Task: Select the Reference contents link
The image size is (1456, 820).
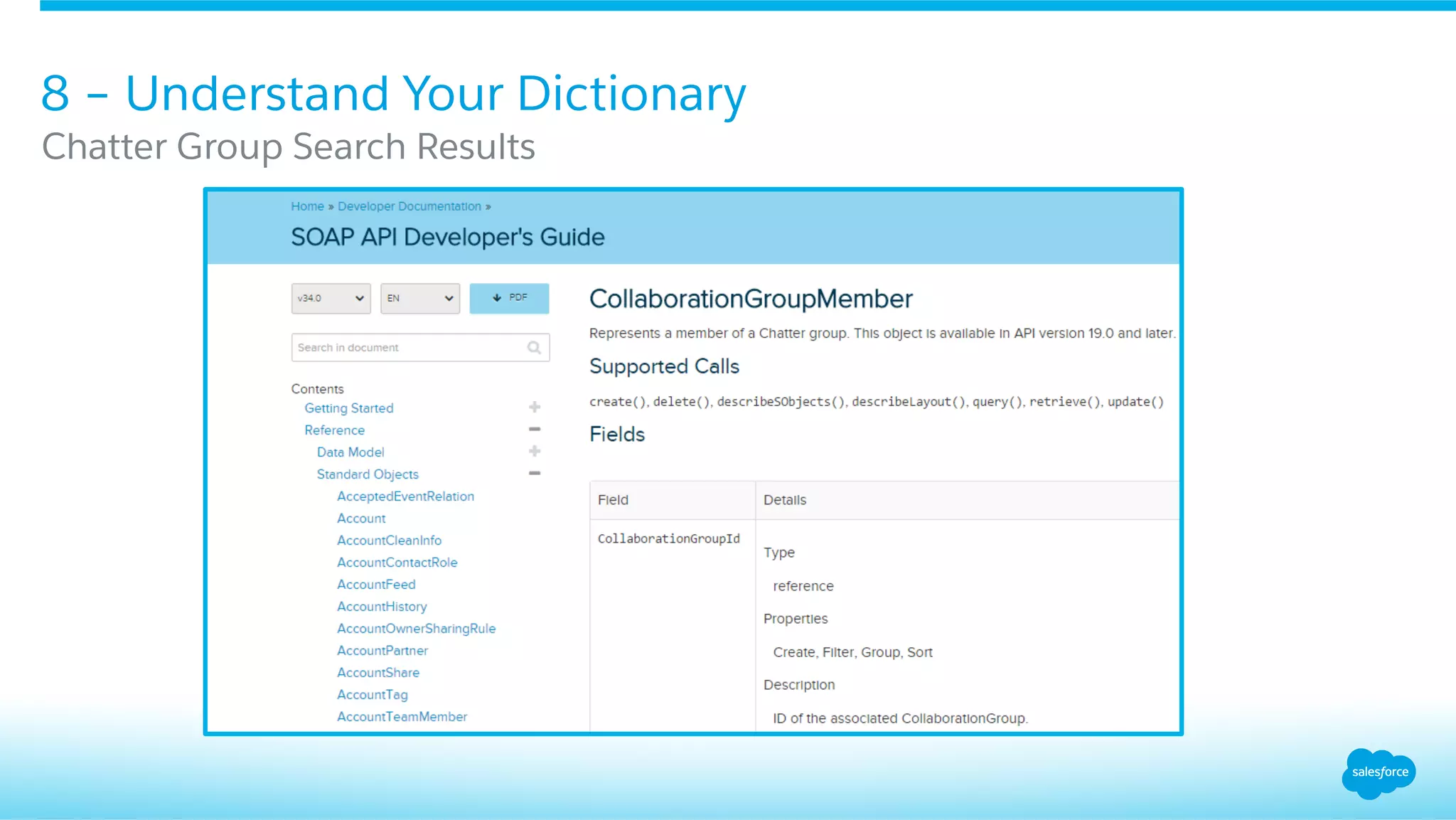Action: coord(334,430)
